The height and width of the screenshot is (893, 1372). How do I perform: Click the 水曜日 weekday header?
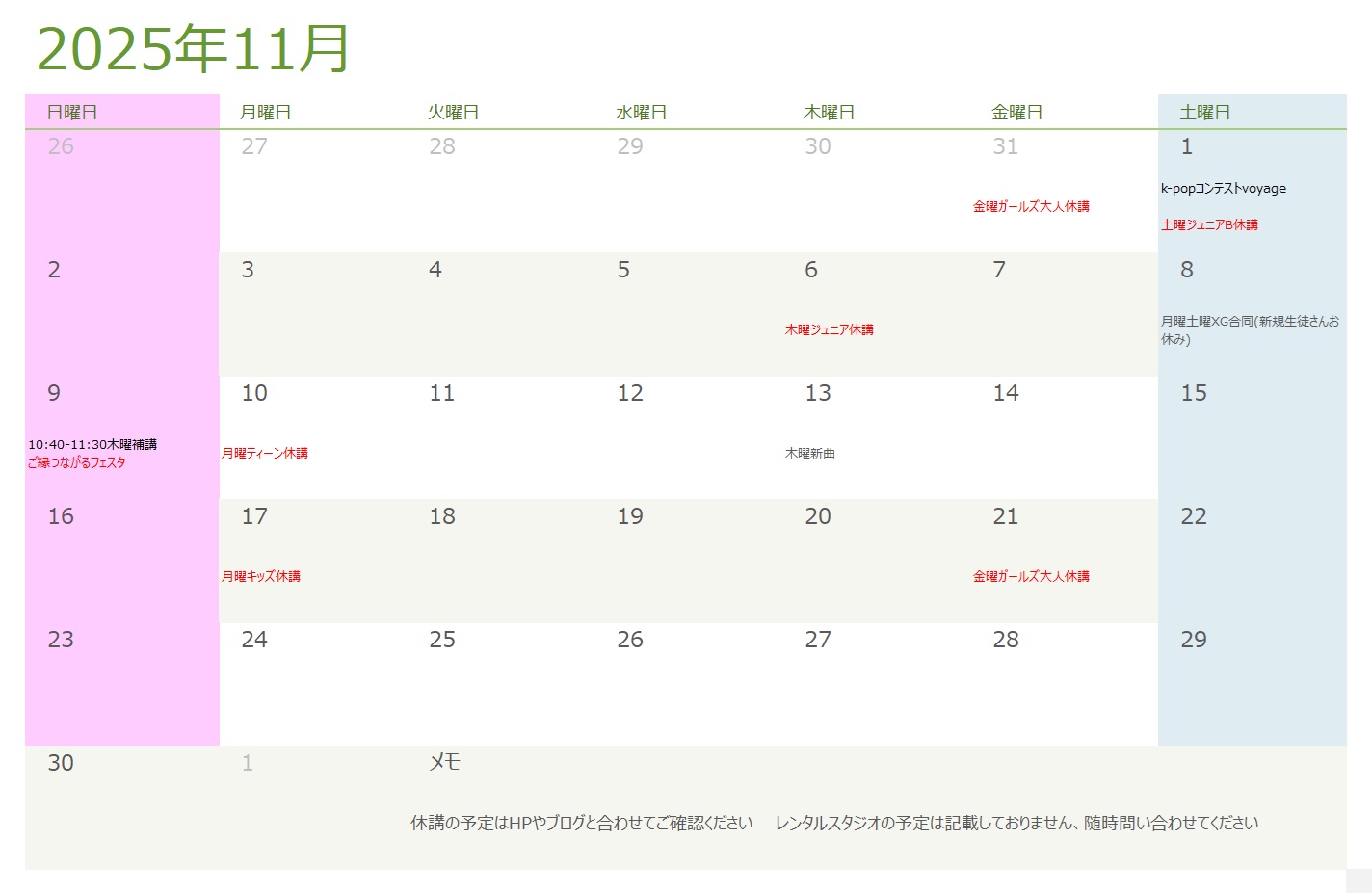pos(641,113)
